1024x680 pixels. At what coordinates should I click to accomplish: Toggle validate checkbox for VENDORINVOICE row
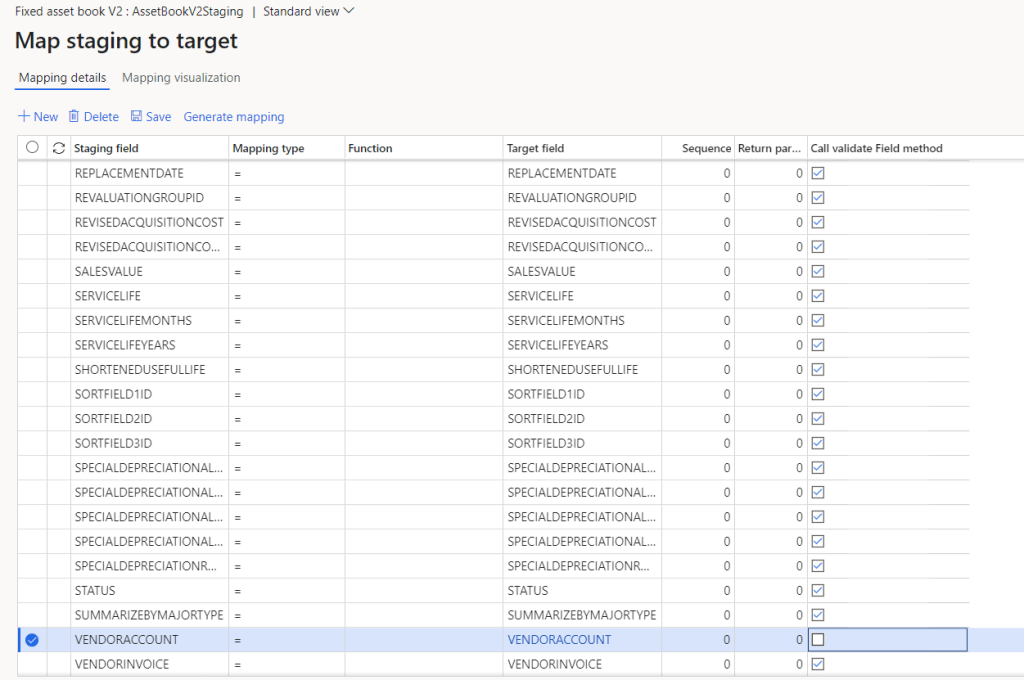tap(818, 664)
